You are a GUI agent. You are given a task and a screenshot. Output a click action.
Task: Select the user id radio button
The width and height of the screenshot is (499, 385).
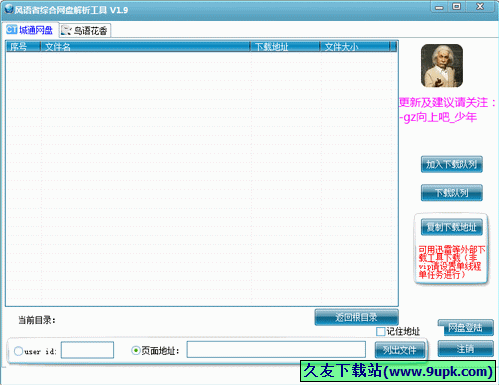[18, 351]
